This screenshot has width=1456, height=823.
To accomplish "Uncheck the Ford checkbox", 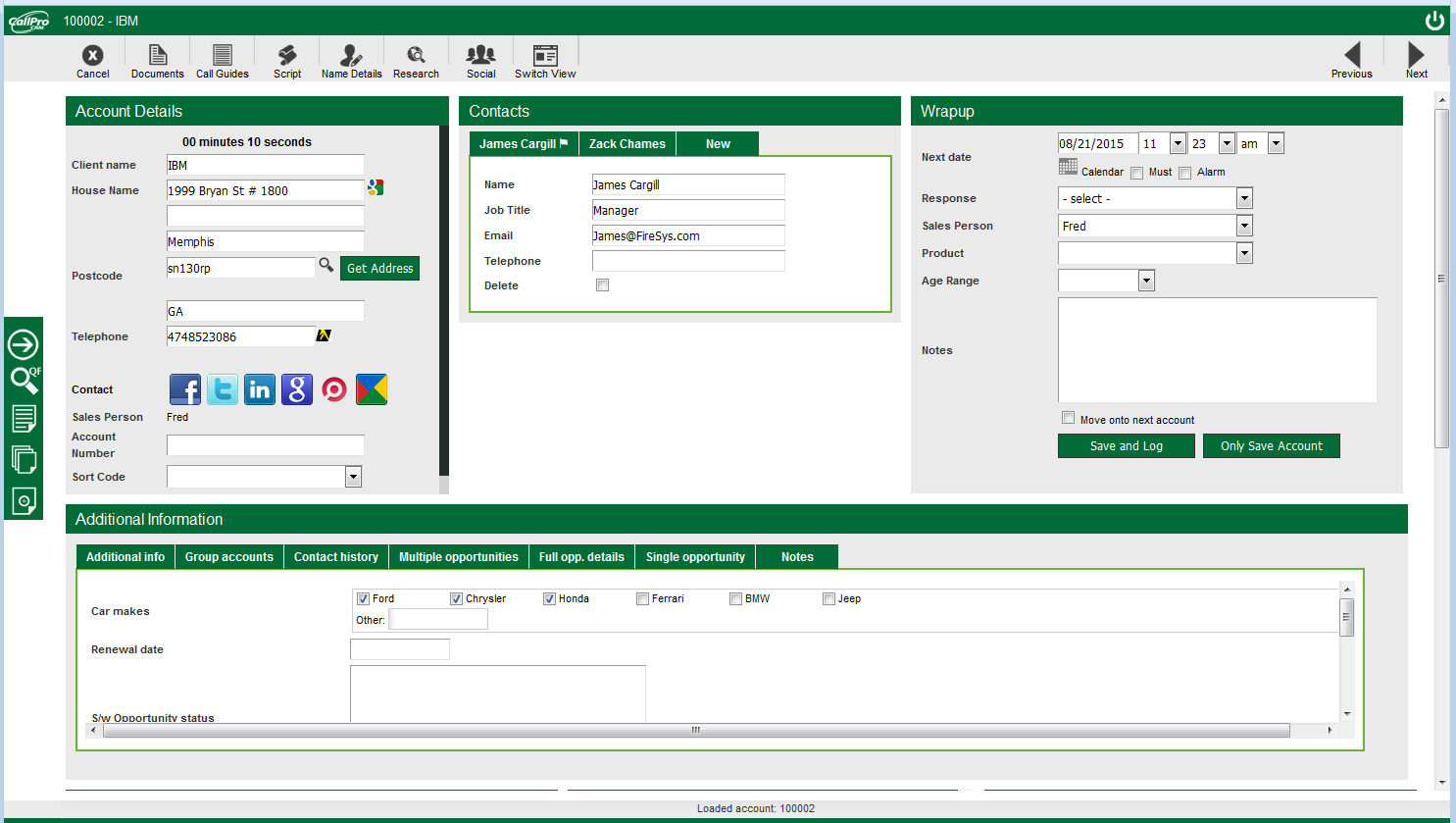I will [363, 598].
